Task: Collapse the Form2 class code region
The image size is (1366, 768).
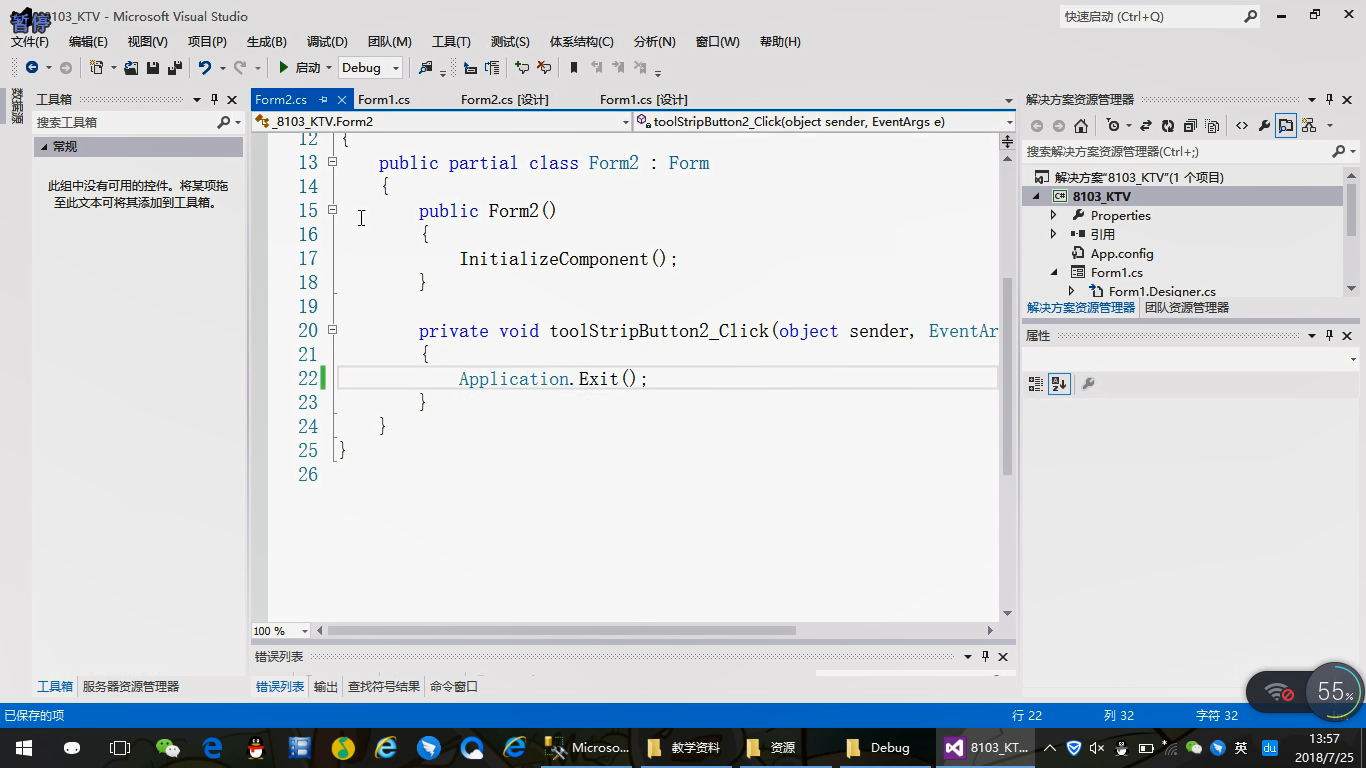Action: (332, 162)
